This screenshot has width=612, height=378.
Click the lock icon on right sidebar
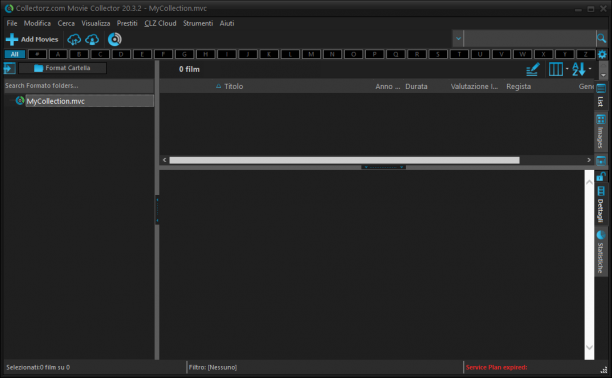(601, 177)
